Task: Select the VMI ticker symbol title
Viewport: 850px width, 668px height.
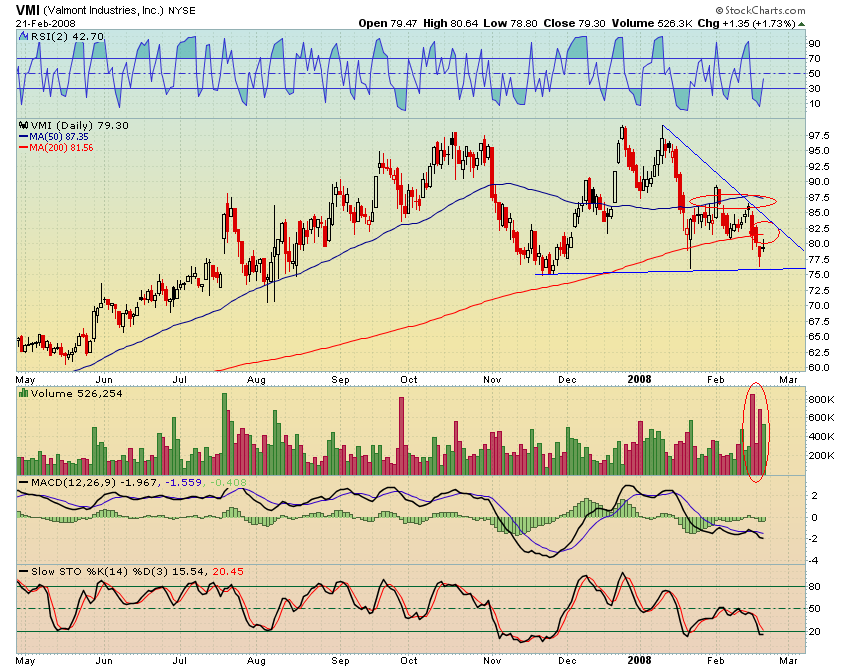Action: [x=28, y=10]
